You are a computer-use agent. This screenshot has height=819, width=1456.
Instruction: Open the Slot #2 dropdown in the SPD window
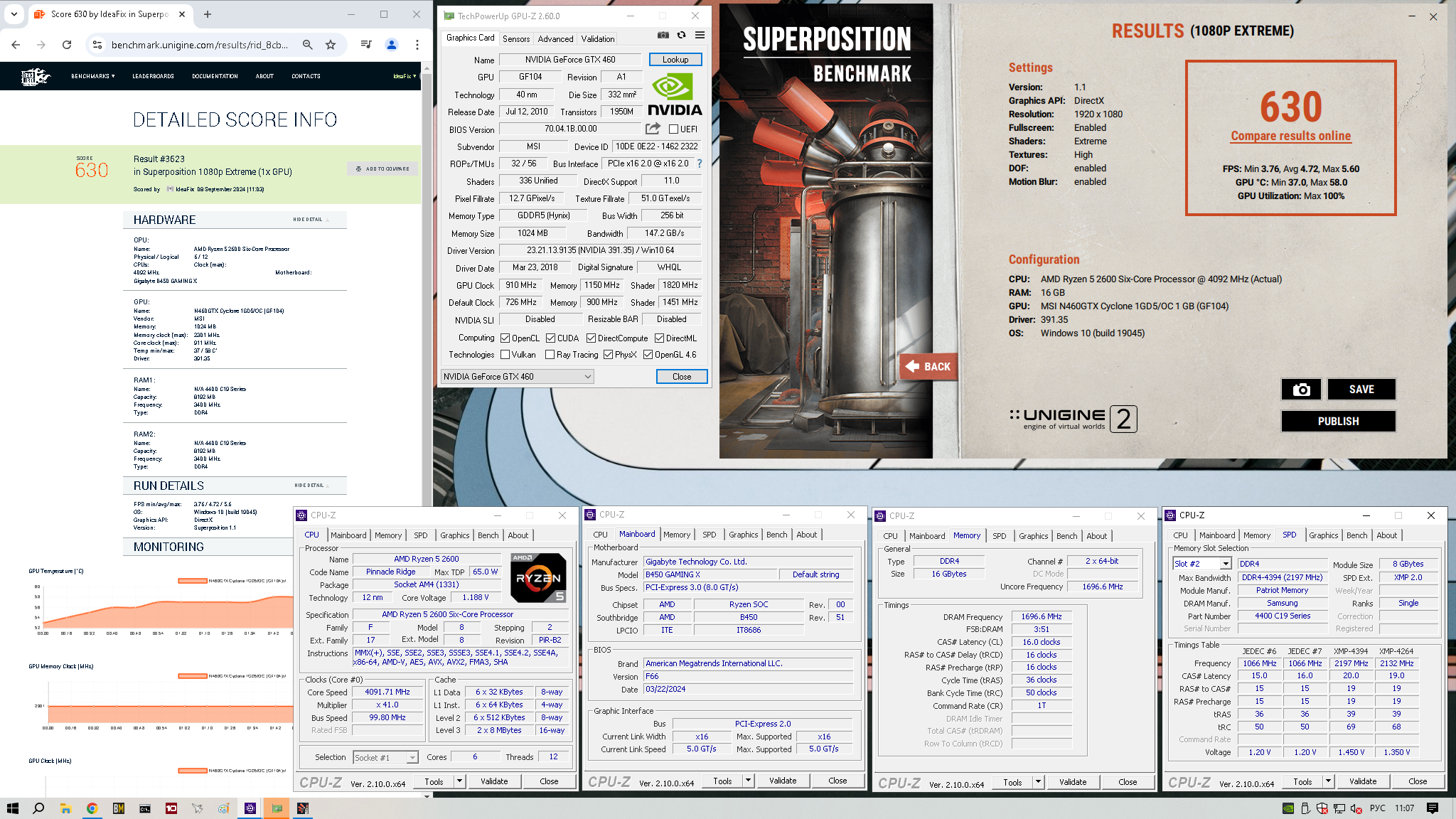click(x=1201, y=564)
